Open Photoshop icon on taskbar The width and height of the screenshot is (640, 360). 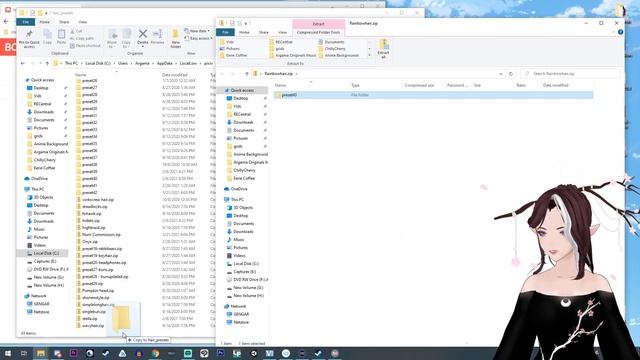click(x=220, y=353)
